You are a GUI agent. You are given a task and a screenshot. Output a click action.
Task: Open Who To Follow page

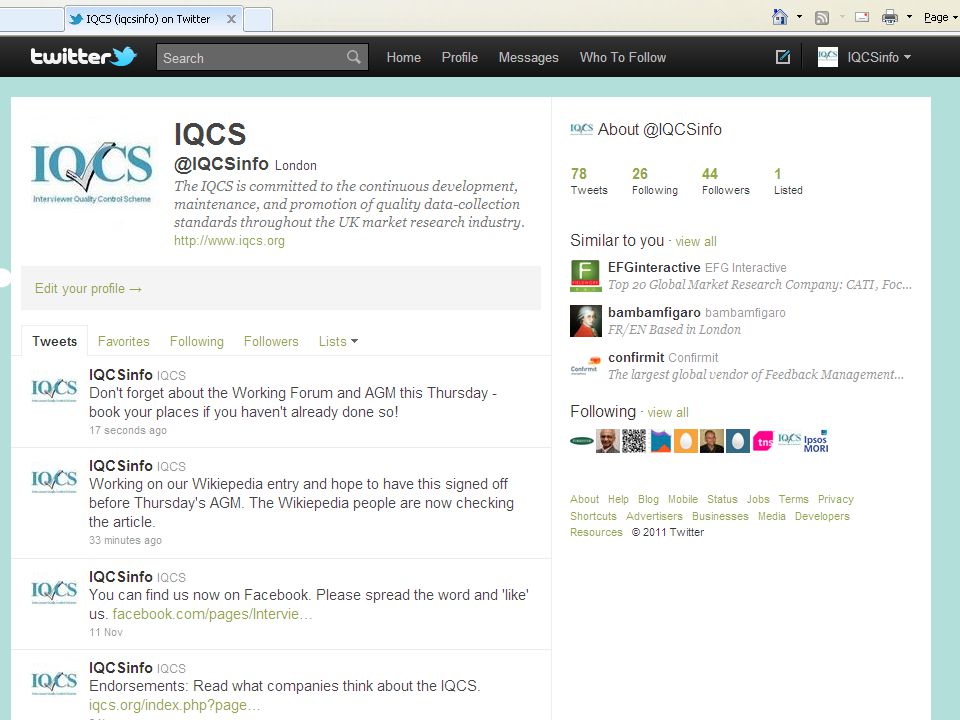623,57
